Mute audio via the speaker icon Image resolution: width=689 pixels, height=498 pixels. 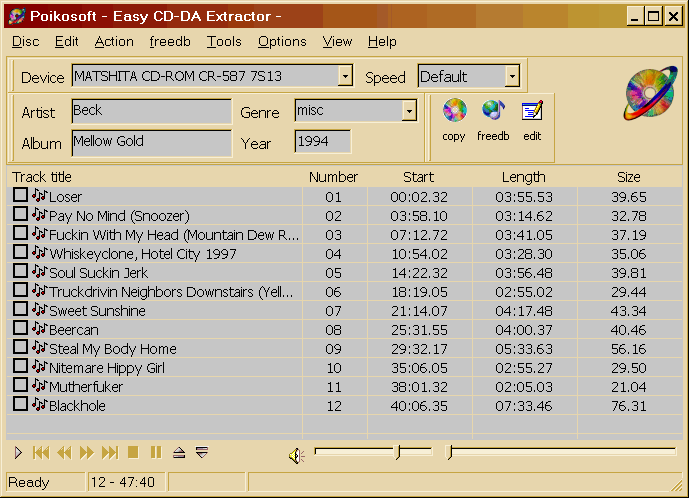point(297,456)
